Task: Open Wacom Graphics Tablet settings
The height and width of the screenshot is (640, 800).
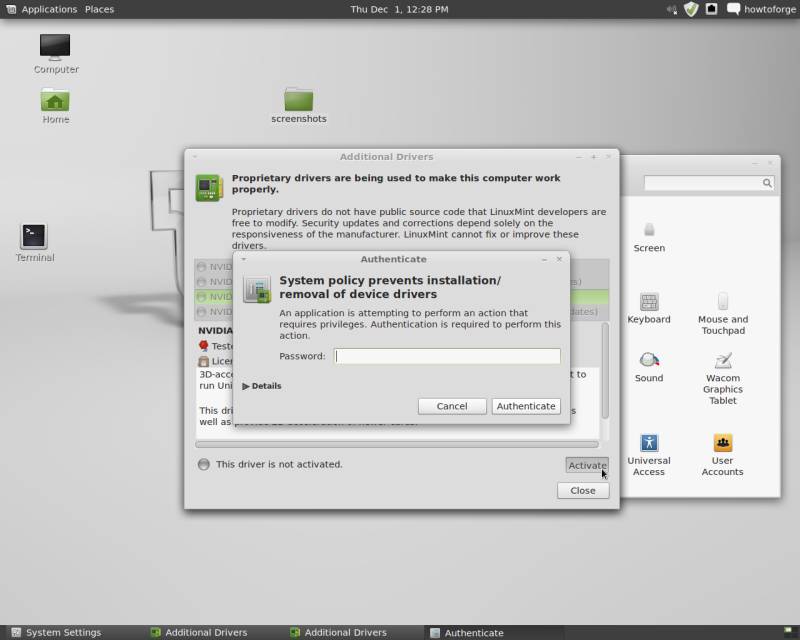Action: 723,378
